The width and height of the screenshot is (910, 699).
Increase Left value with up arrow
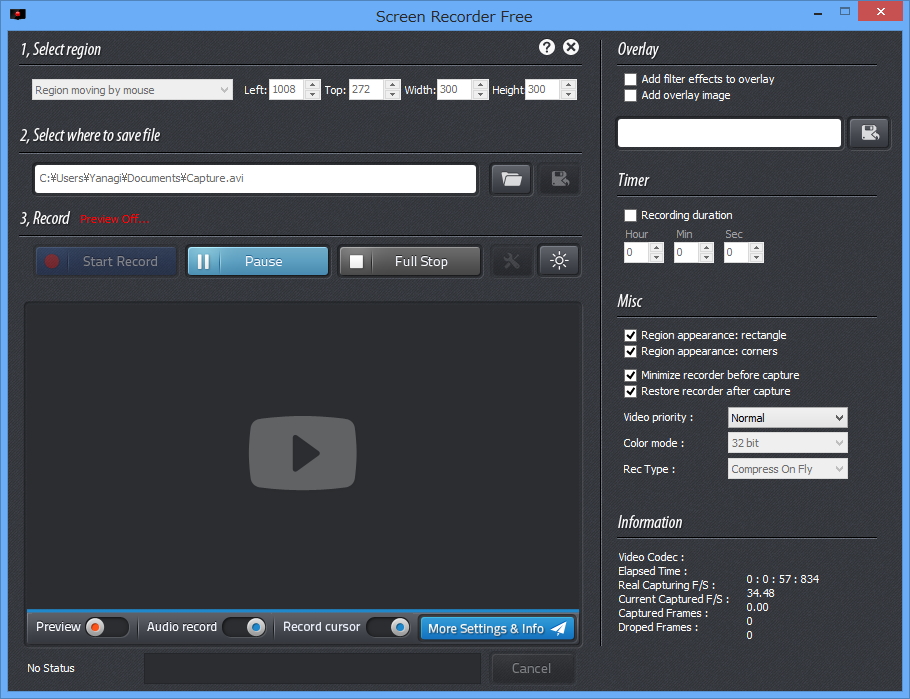pyautogui.click(x=312, y=85)
